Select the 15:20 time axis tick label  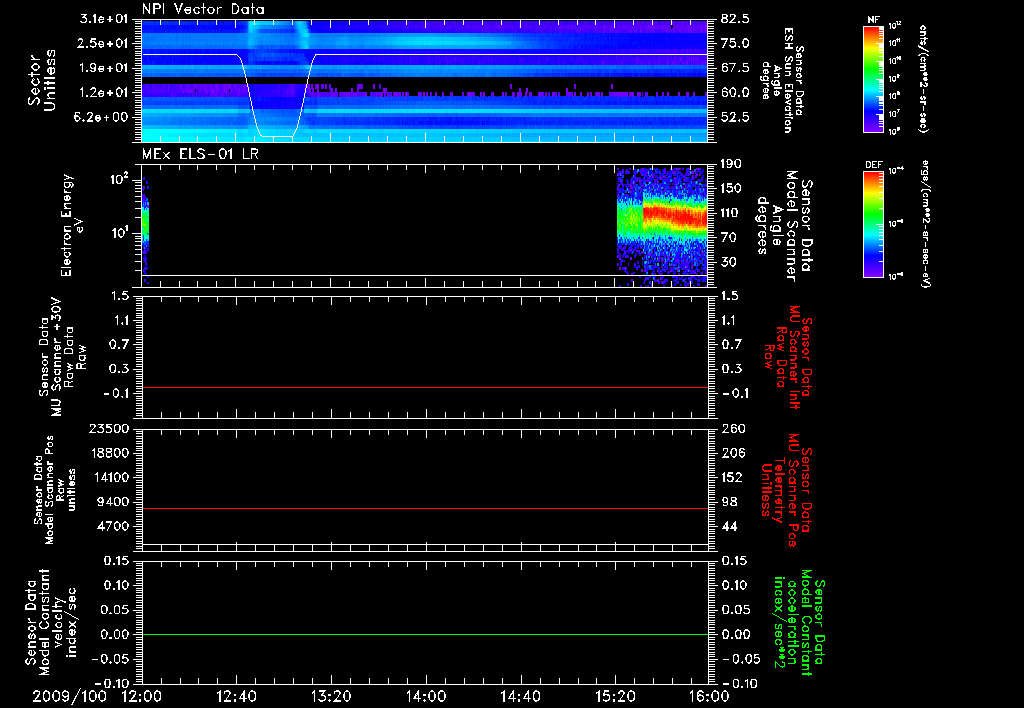(614, 696)
